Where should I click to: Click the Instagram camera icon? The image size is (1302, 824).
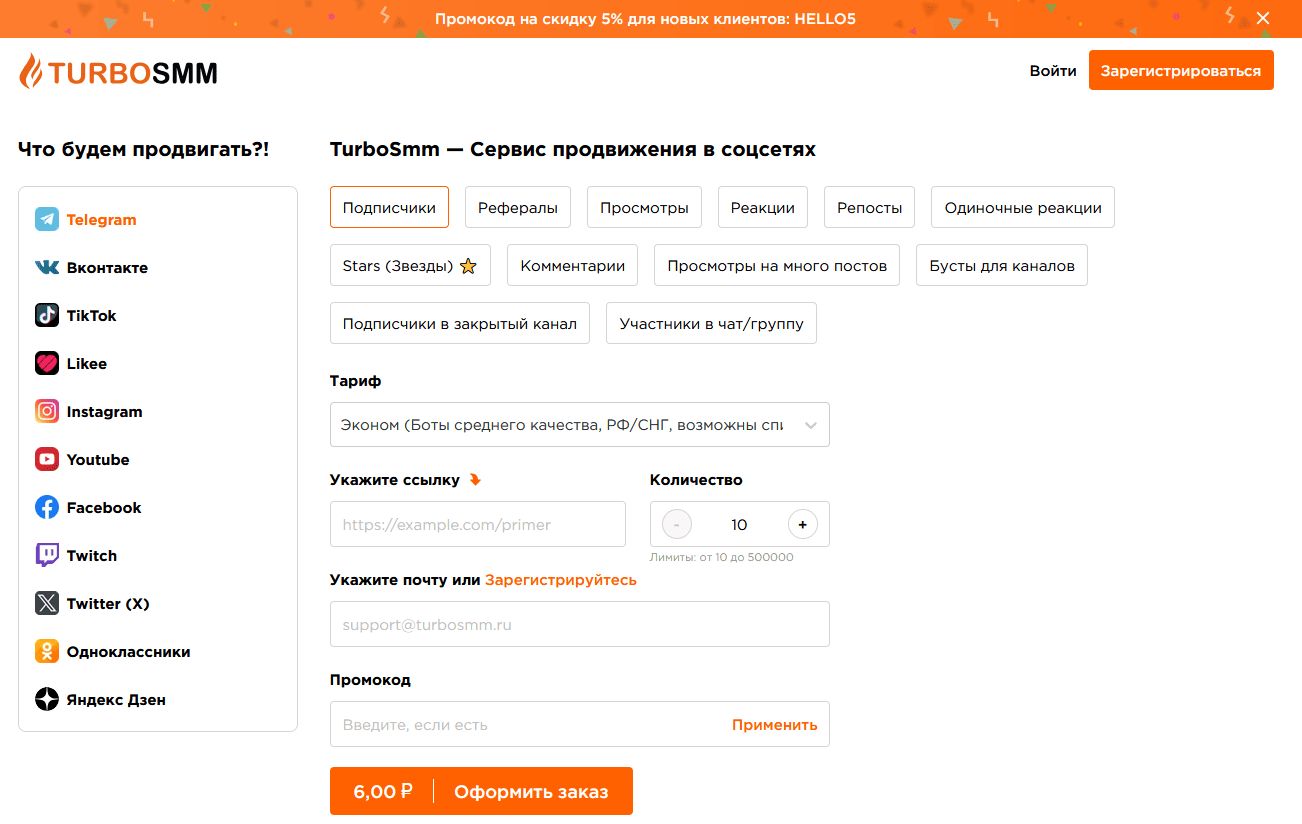(x=47, y=412)
